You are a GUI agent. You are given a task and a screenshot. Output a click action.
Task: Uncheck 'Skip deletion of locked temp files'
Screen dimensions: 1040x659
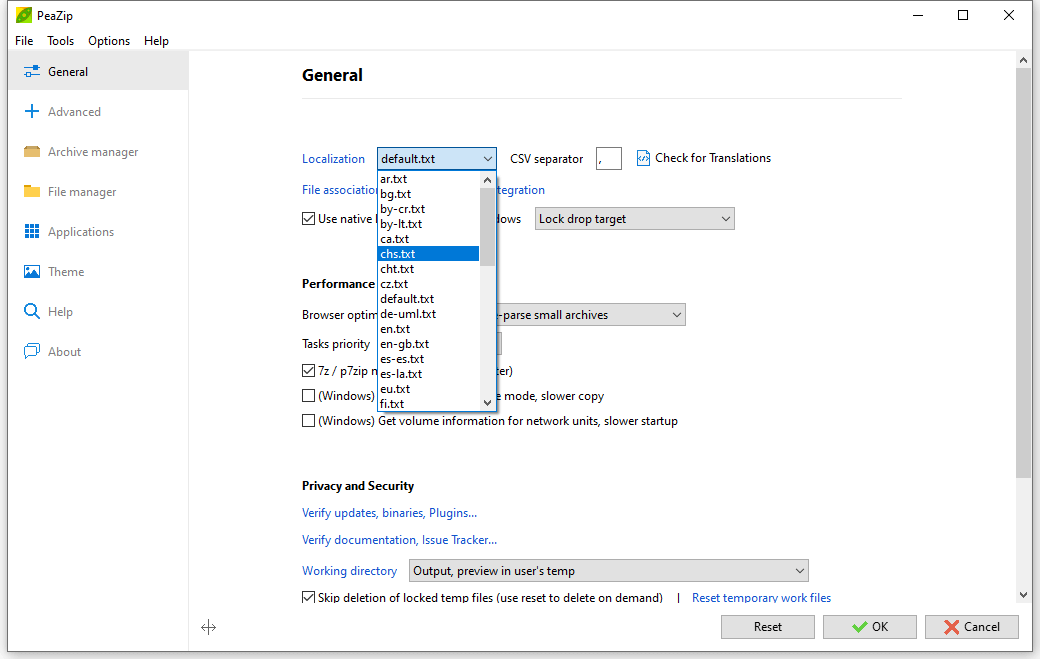(309, 598)
